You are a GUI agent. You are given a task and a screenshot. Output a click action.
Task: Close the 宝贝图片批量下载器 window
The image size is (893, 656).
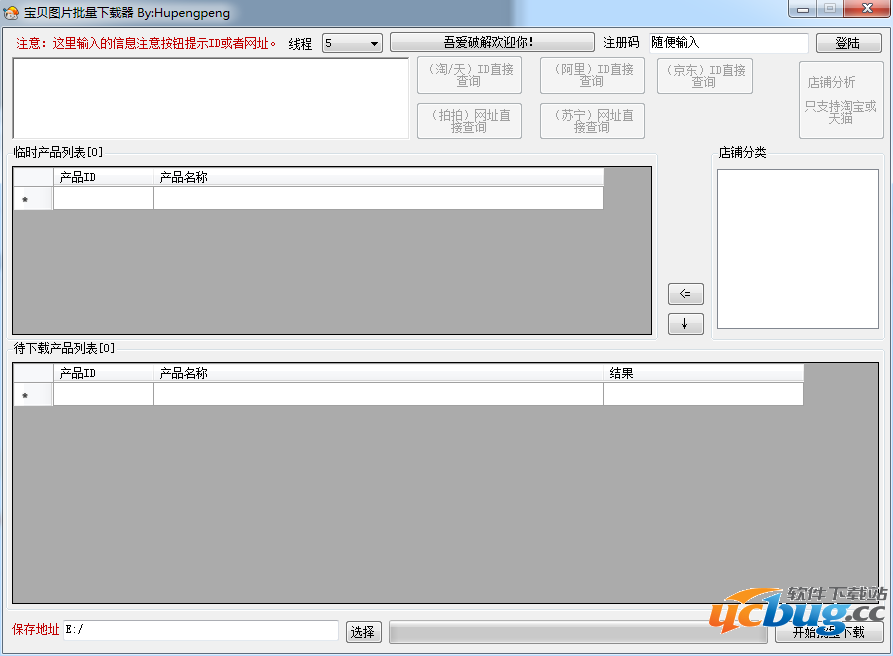(x=867, y=9)
